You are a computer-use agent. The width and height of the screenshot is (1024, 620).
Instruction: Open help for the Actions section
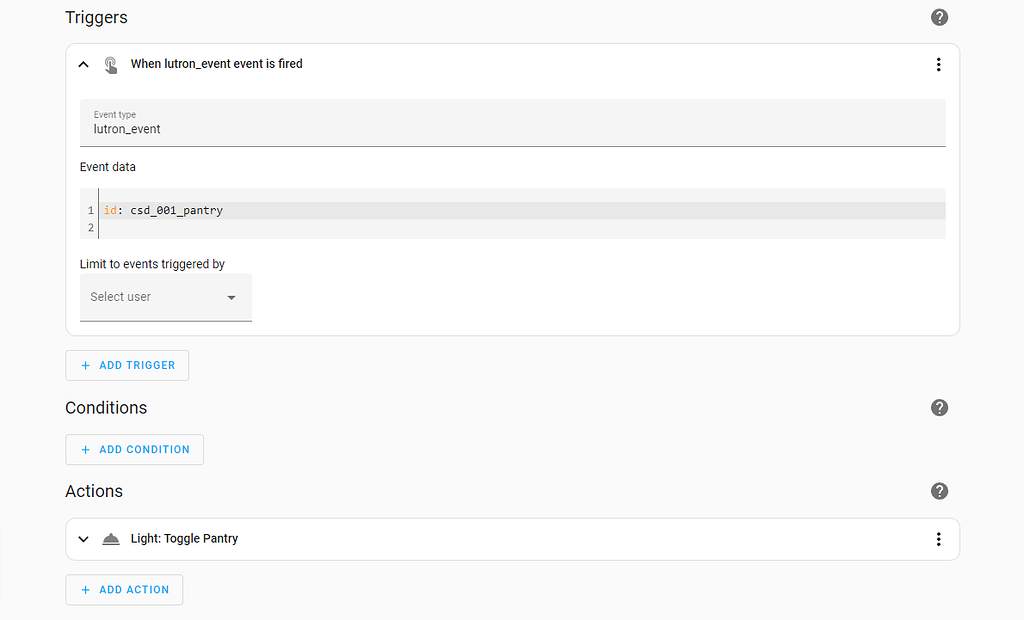click(x=939, y=491)
